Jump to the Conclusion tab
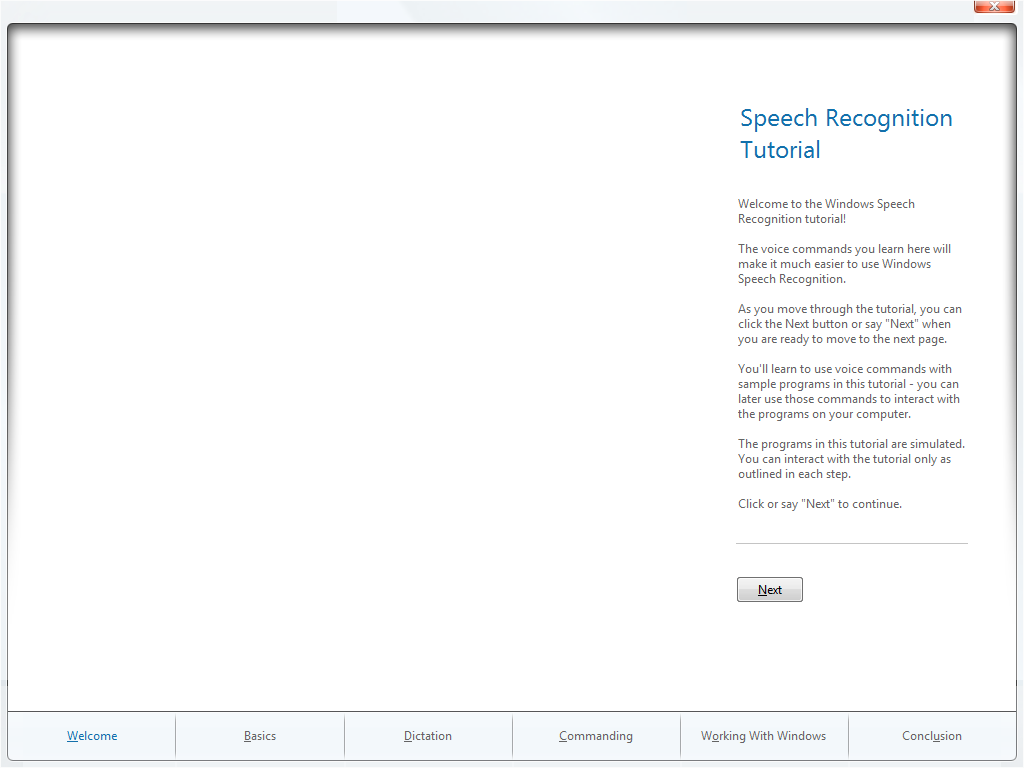Image resolution: width=1024 pixels, height=768 pixels. [932, 736]
